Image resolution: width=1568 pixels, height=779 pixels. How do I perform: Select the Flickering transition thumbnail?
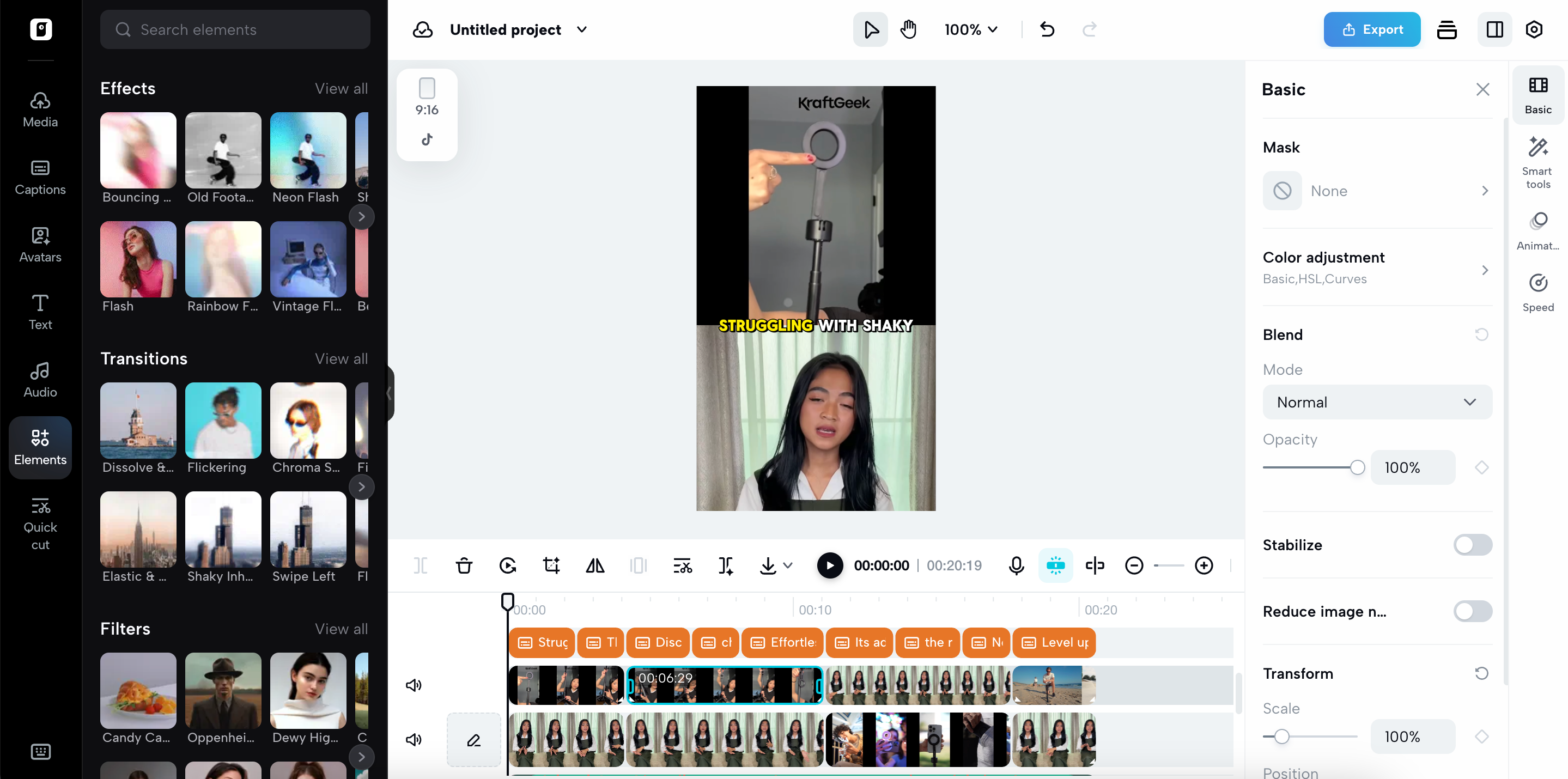coord(223,420)
